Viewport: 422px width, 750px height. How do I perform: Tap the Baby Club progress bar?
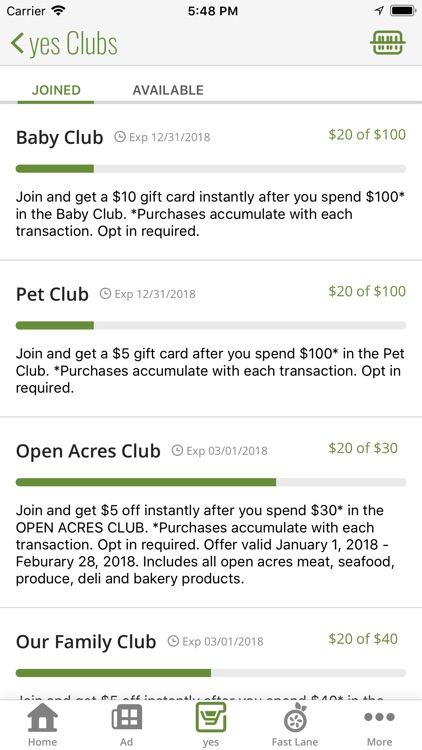tap(211, 168)
